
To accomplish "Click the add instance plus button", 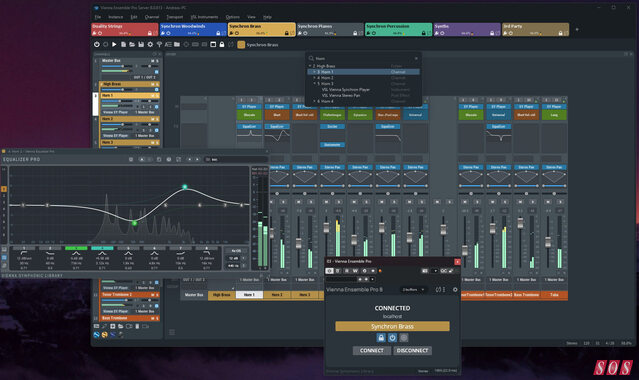I will click(x=576, y=29).
